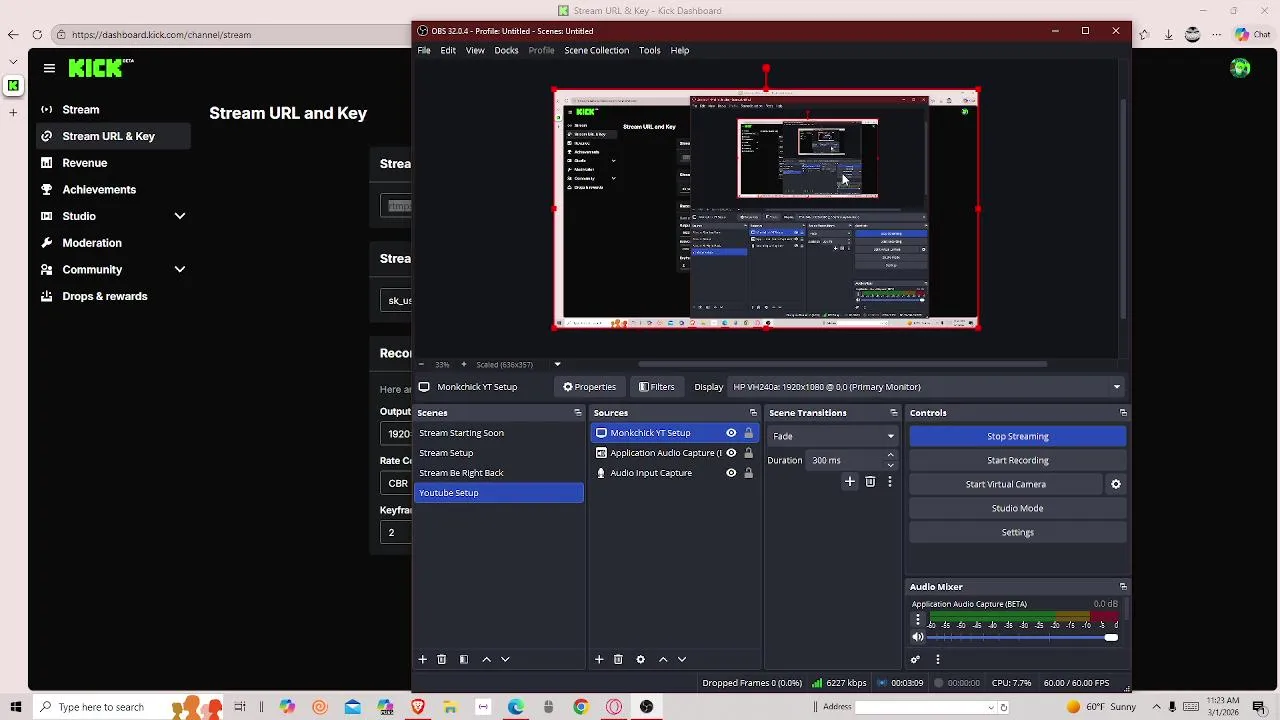
Task: Open OBS Settings button in Controls
Action: tap(1018, 532)
